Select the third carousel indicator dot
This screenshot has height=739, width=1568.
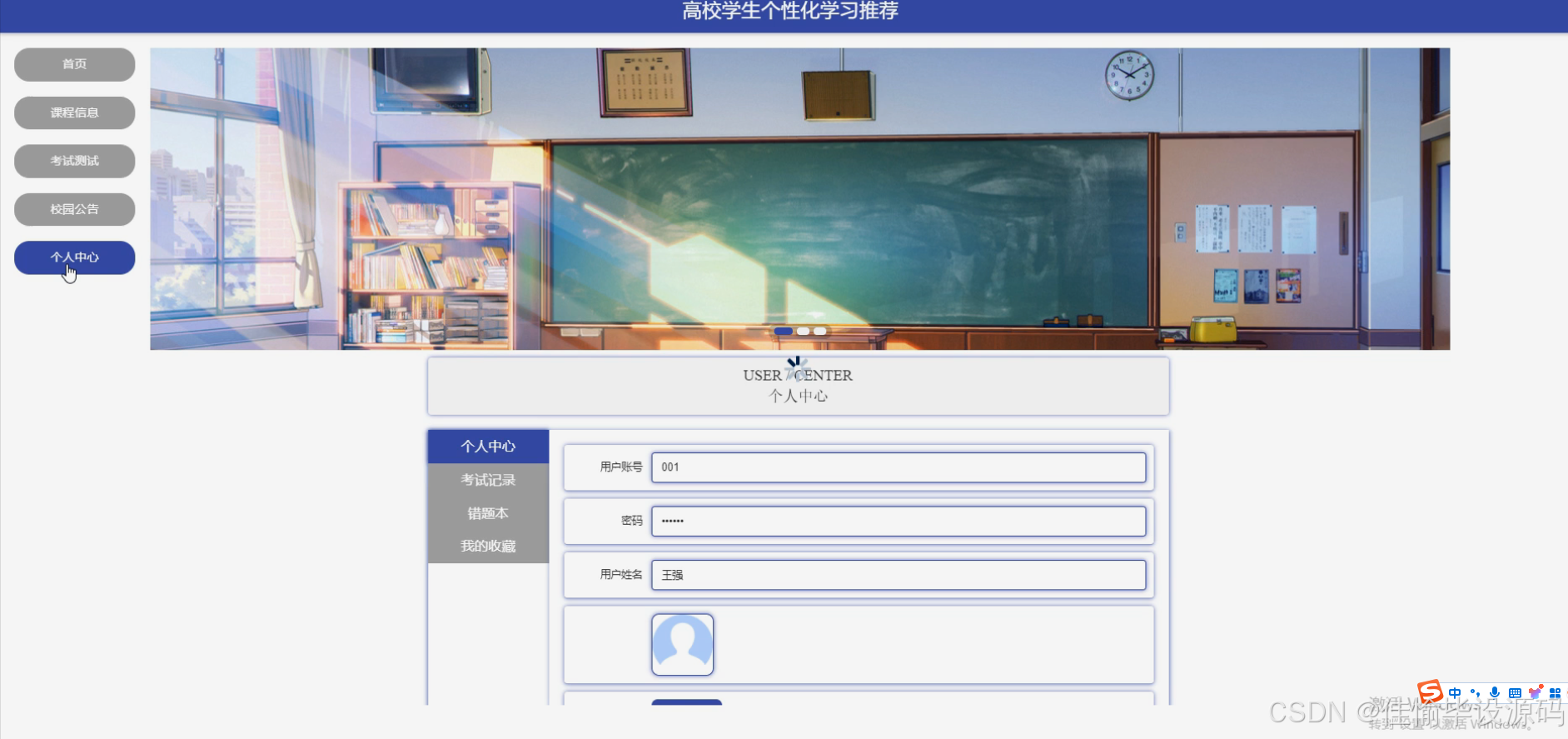[x=820, y=332]
